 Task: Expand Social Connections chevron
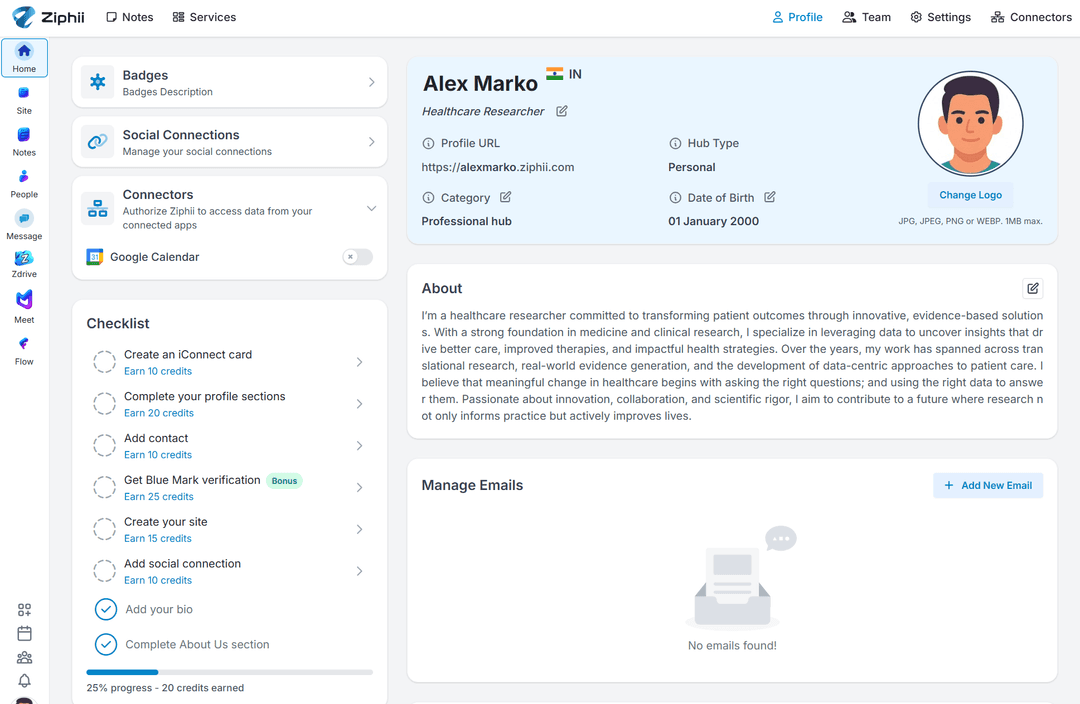[x=371, y=142]
